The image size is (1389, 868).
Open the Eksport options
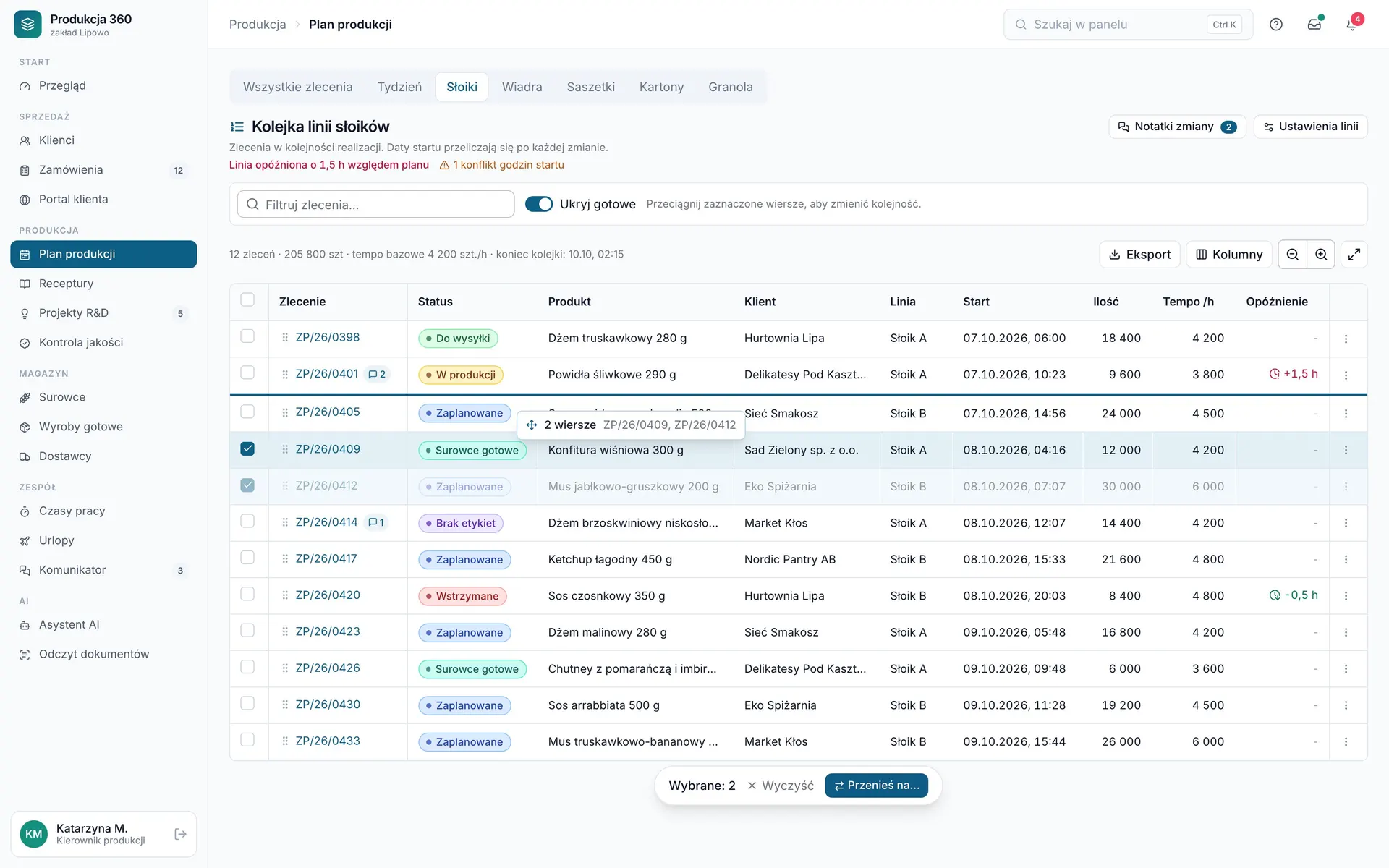[1139, 255]
